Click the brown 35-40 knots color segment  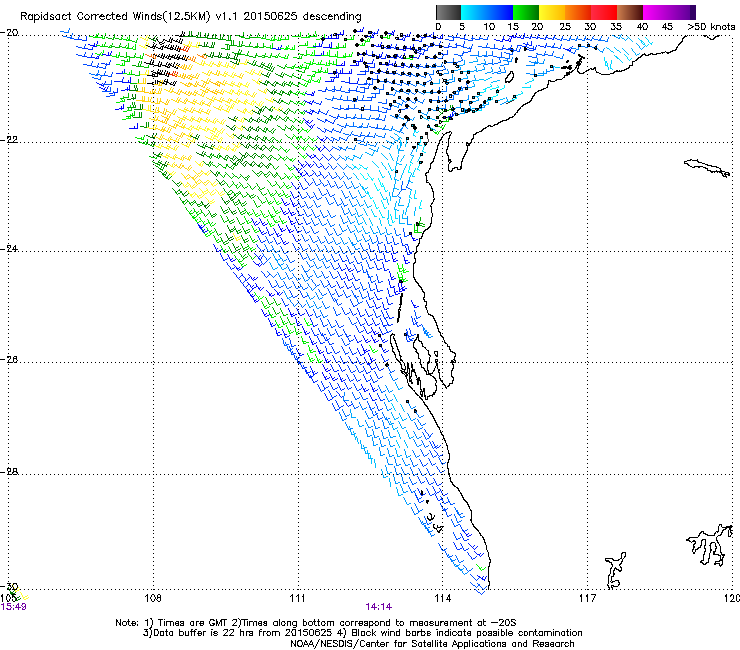pos(630,12)
